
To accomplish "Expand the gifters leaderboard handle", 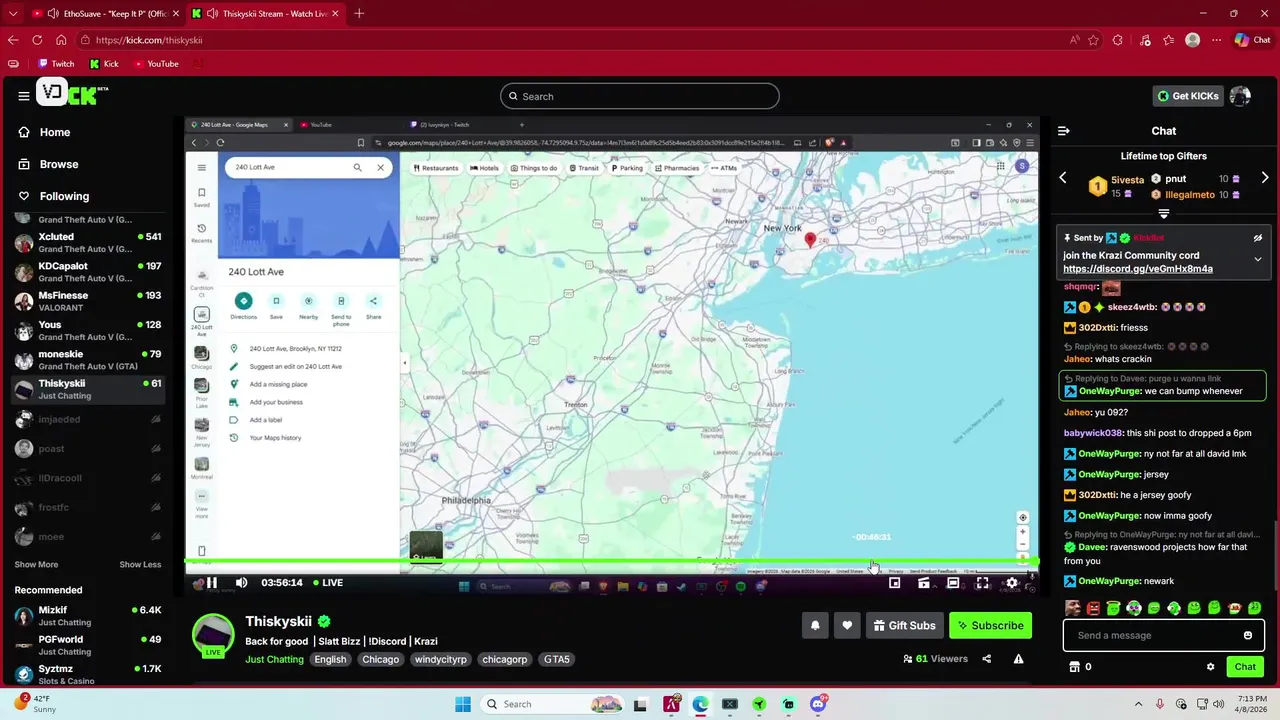I will (x=1163, y=214).
